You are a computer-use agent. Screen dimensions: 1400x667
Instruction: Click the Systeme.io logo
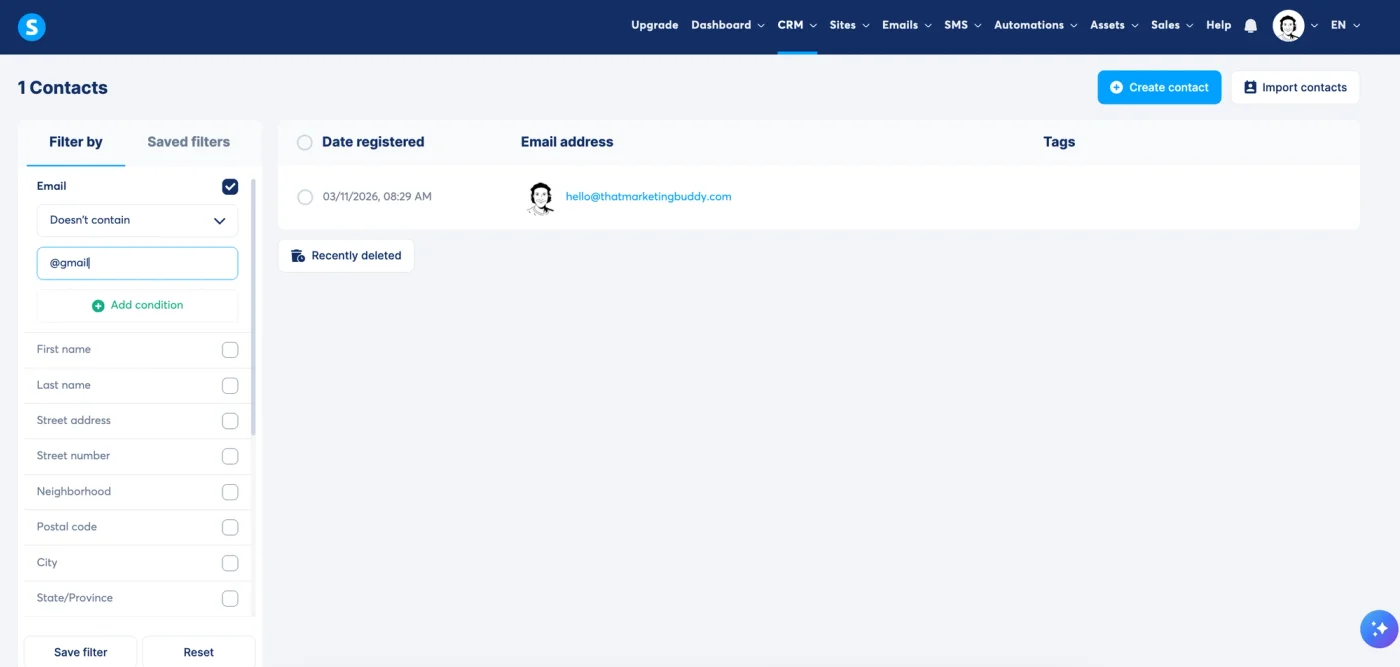tap(31, 26)
